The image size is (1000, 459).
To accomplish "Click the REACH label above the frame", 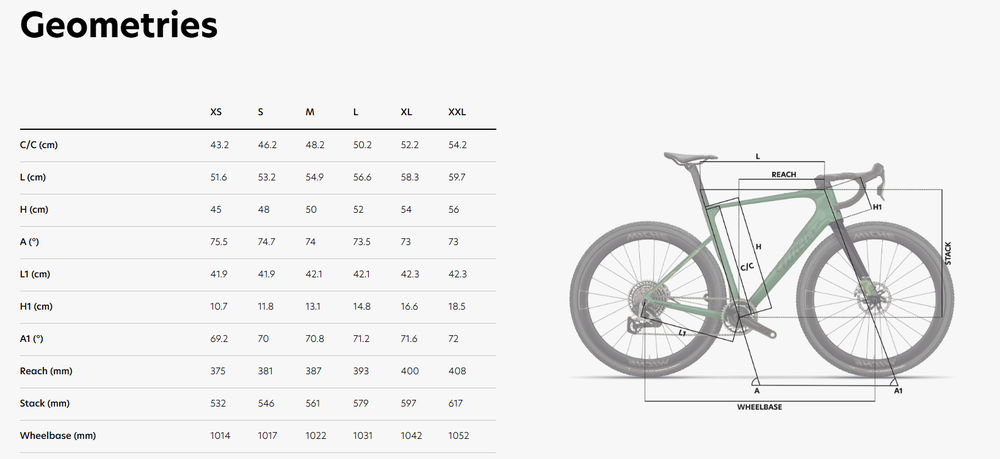I will pyautogui.click(x=784, y=174).
